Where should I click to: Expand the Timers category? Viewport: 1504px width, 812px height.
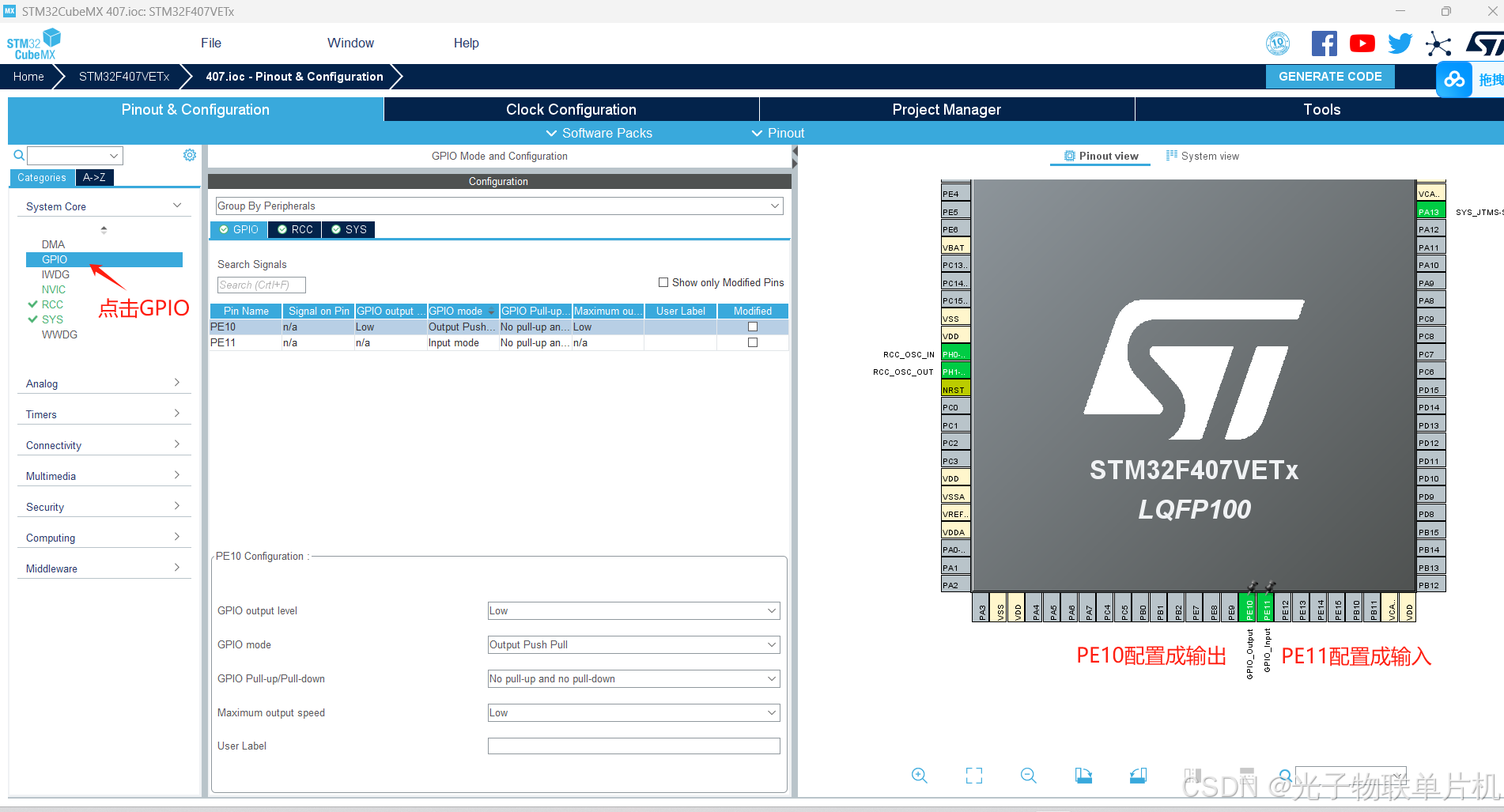[x=104, y=414]
